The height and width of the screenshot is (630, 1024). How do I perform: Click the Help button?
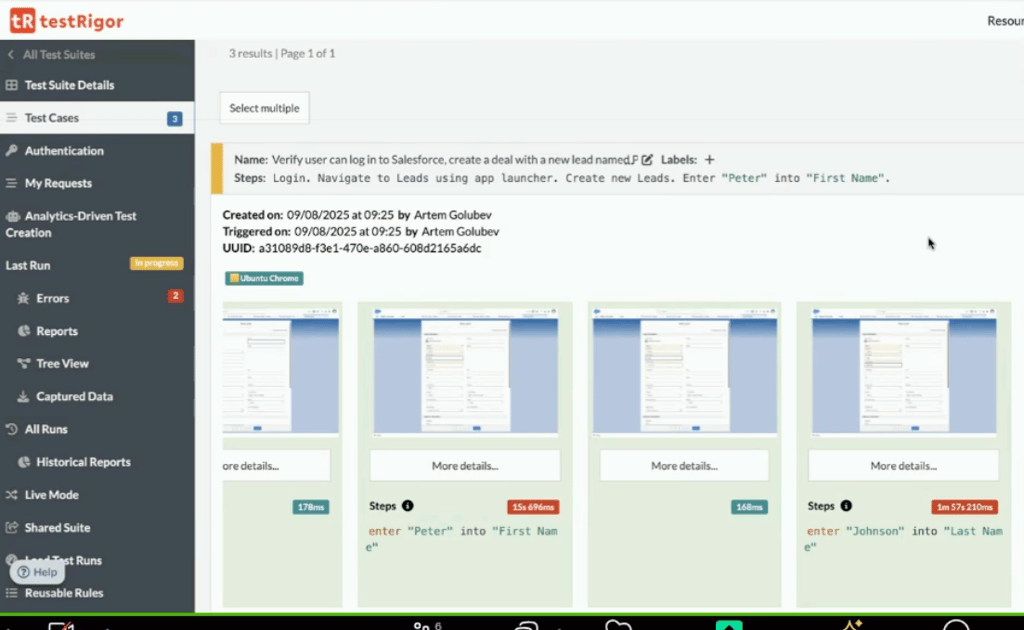(37, 572)
